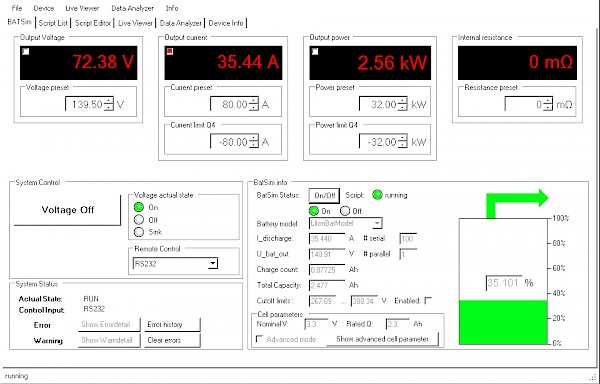Switch to the Live Viewer tab
600x384 pixels.
click(135, 23)
